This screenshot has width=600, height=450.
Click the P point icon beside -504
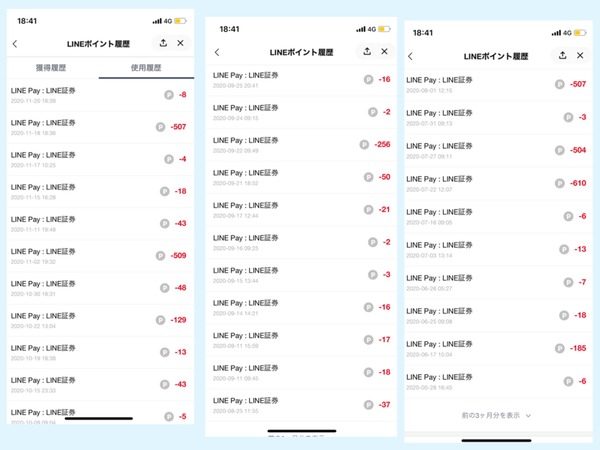(x=560, y=150)
